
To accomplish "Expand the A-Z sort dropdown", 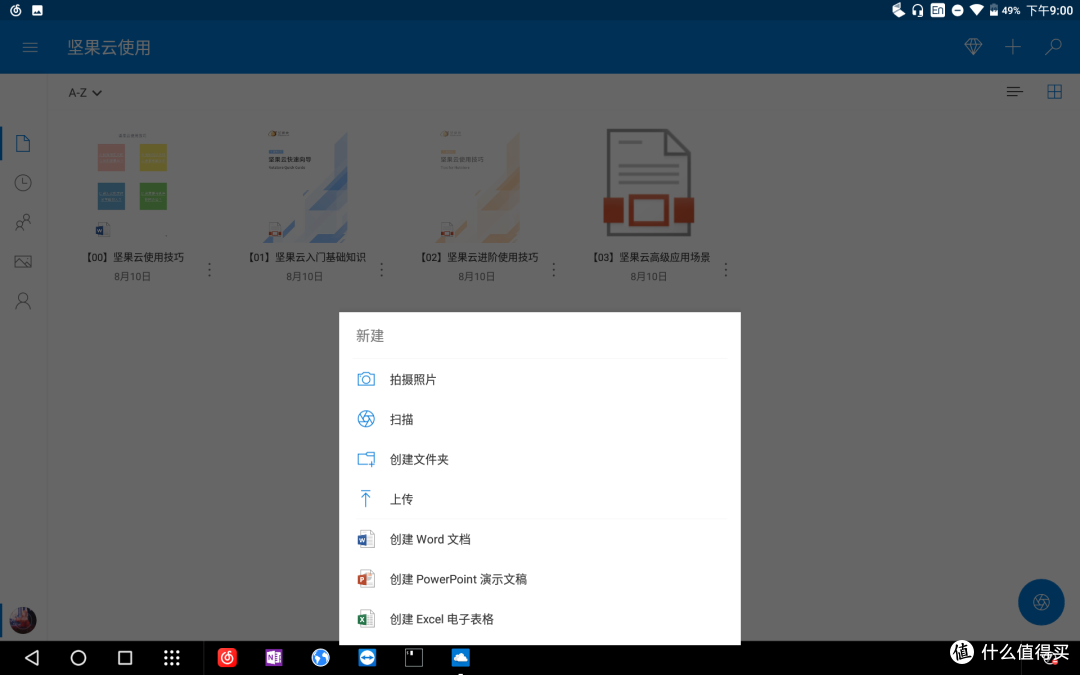I will click(85, 93).
